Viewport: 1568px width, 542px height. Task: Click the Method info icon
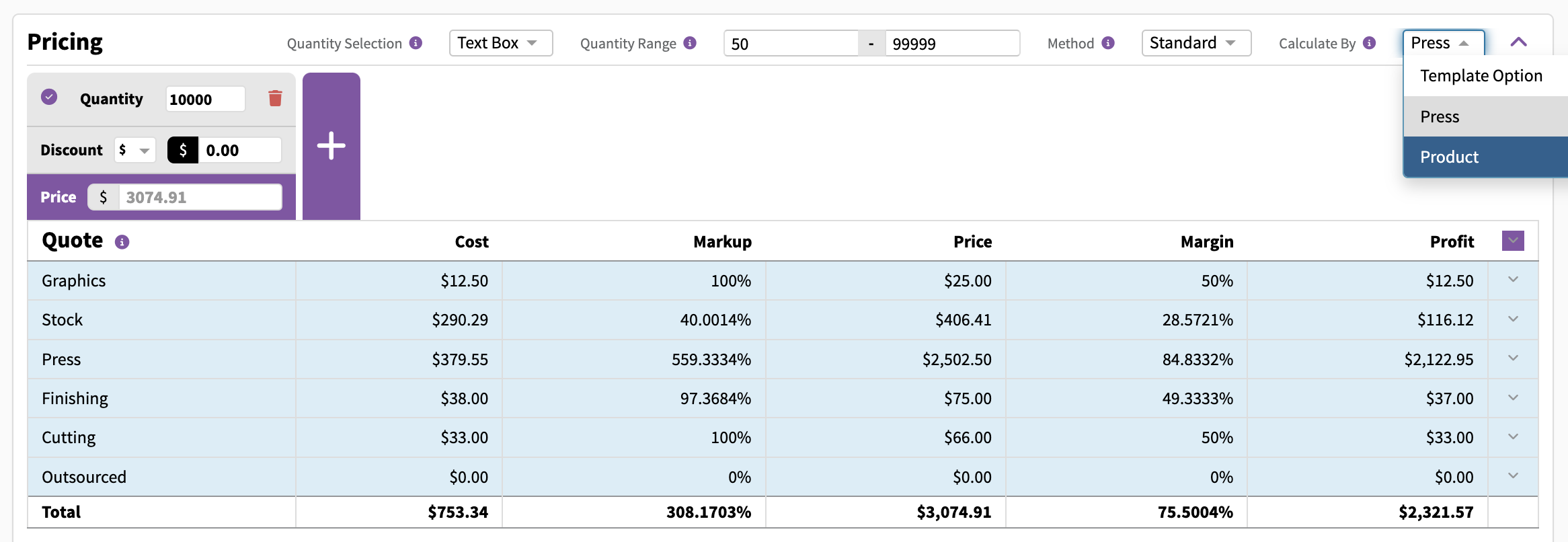click(x=1108, y=43)
